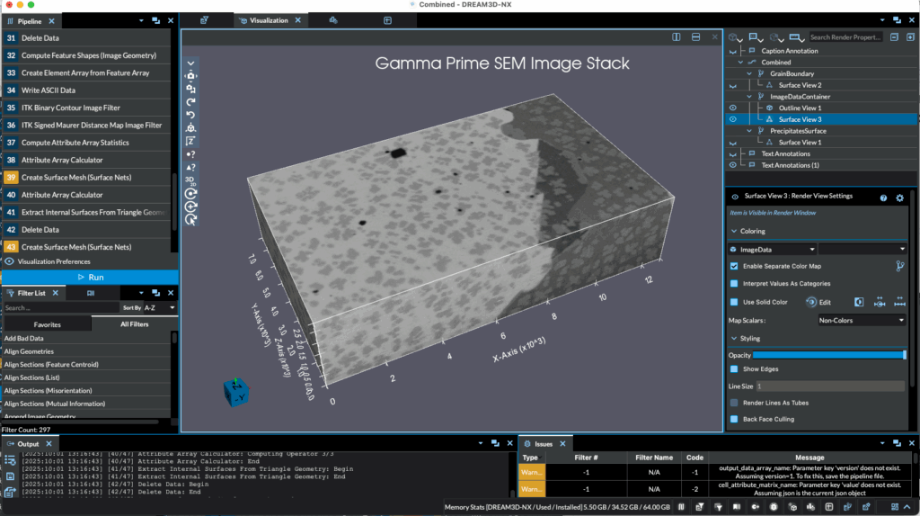Select the point query tool icon
This screenshot has width=920, height=517.
pos(191,154)
